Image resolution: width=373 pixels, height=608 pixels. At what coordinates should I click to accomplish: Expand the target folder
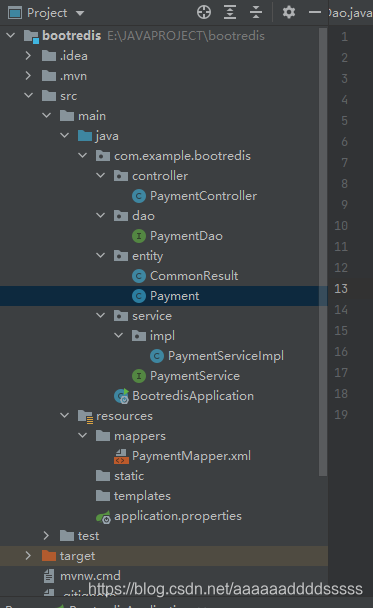[x=28, y=556]
